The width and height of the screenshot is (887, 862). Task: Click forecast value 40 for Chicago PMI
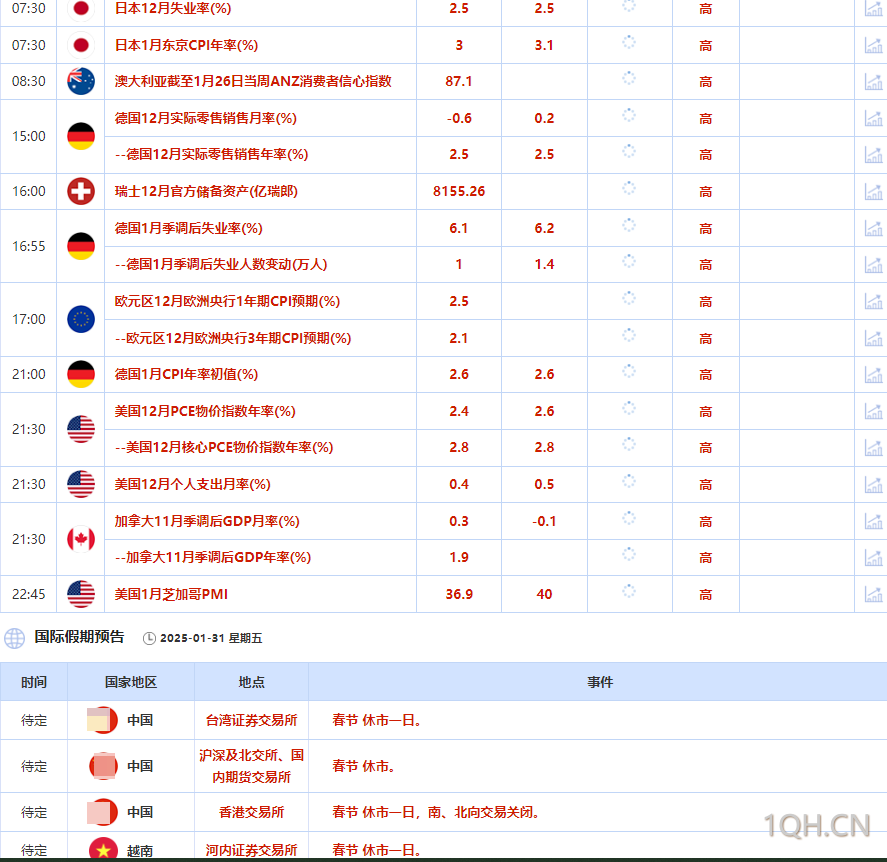pos(544,594)
